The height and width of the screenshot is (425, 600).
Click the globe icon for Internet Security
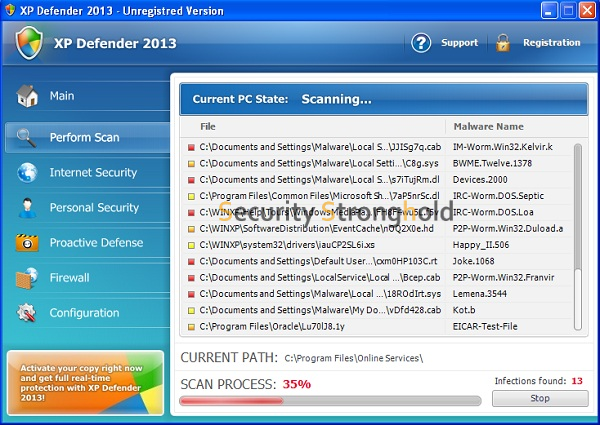(27, 173)
